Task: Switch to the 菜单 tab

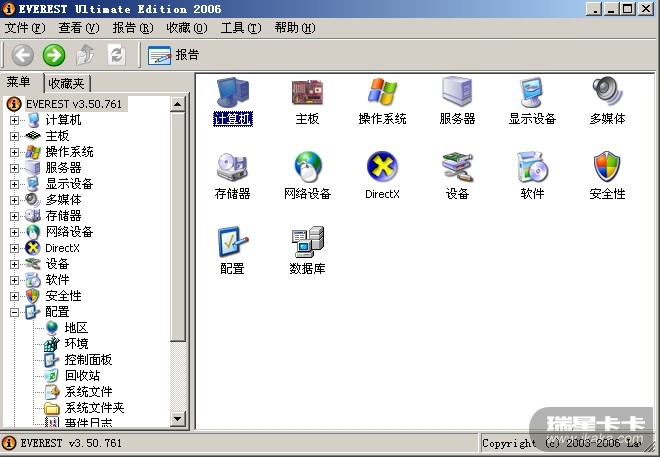Action: click(20, 82)
